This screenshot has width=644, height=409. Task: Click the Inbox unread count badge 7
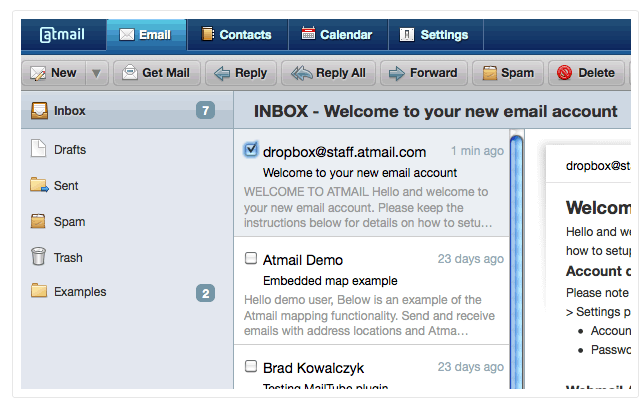tap(205, 110)
